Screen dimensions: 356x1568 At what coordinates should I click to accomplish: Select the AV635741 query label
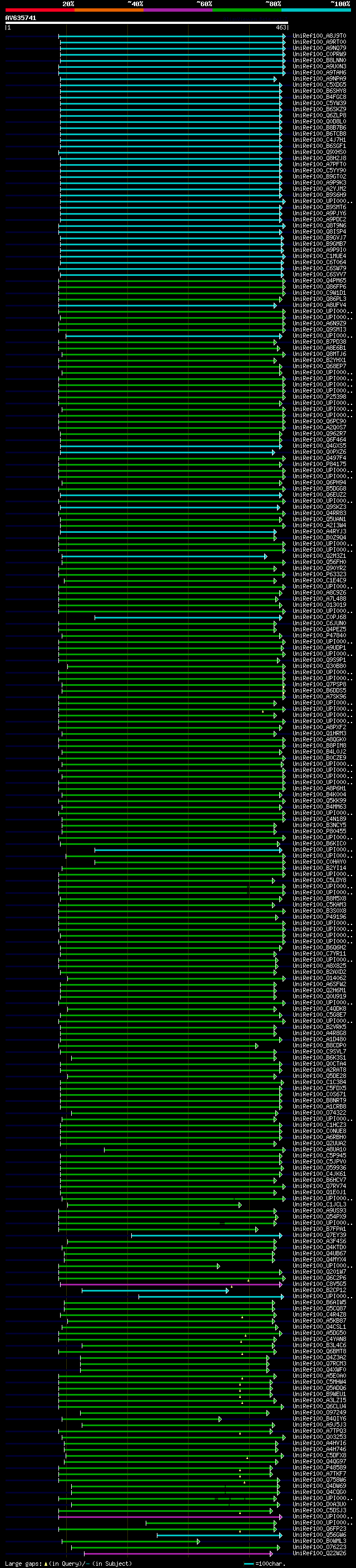tap(21, 18)
